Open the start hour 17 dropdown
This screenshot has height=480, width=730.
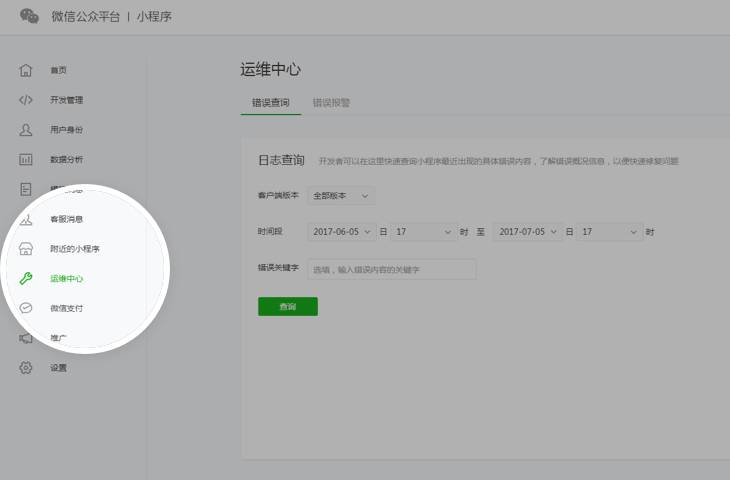coord(423,232)
